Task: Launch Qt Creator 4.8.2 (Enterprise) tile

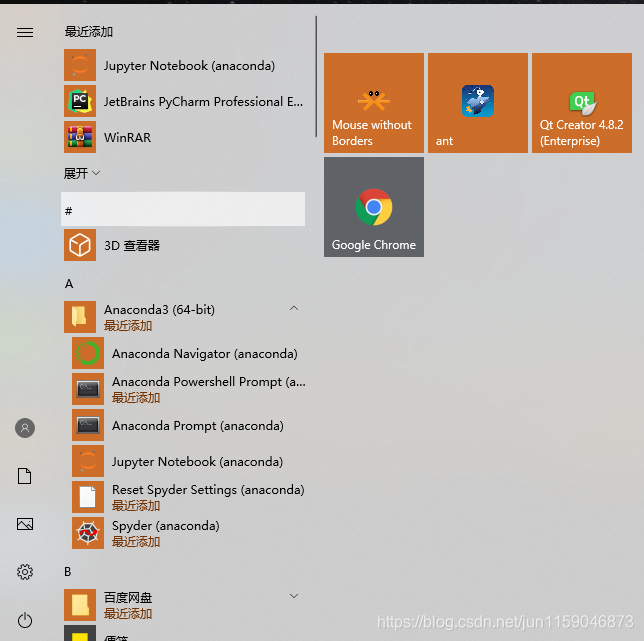Action: pyautogui.click(x=582, y=103)
